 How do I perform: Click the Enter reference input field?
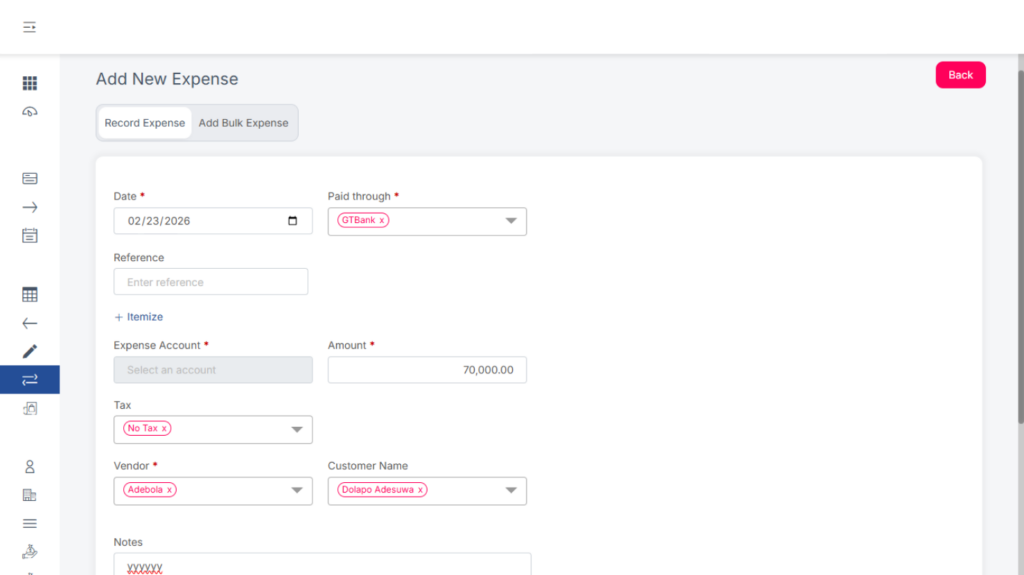click(x=211, y=282)
